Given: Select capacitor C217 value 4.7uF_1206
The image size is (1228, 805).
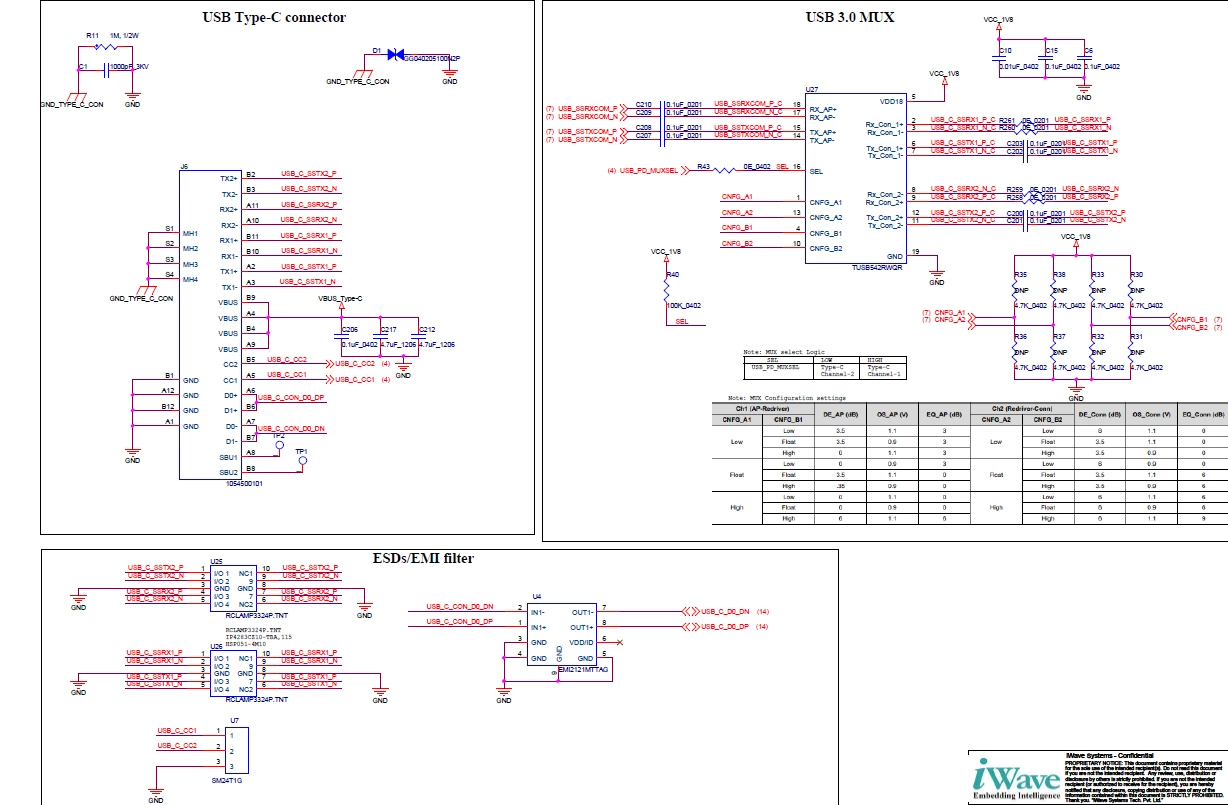Looking at the screenshot, I should (398, 344).
